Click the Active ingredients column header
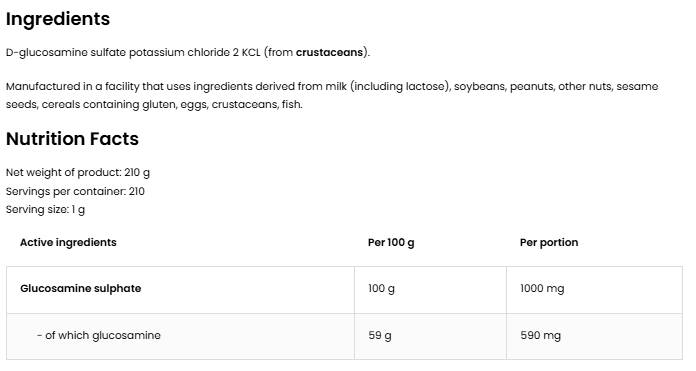This screenshot has width=696, height=371. 68,242
